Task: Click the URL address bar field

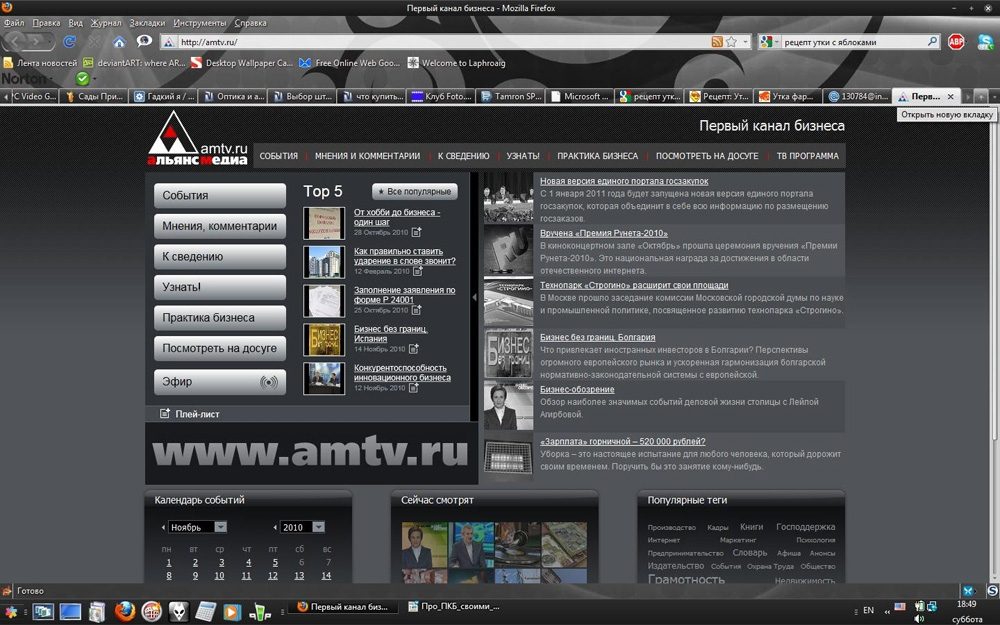Action: [440, 42]
